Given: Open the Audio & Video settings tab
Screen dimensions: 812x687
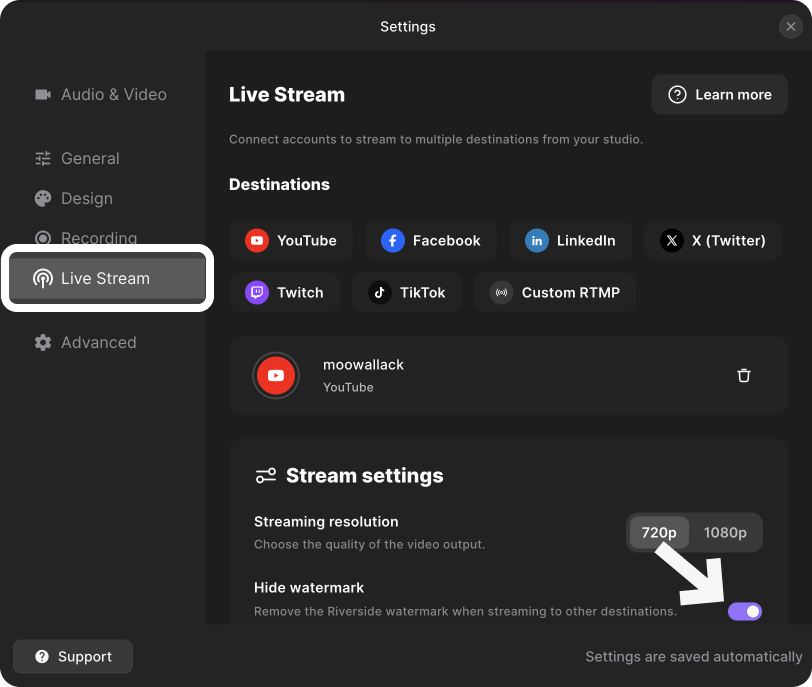Looking at the screenshot, I should (x=100, y=95).
